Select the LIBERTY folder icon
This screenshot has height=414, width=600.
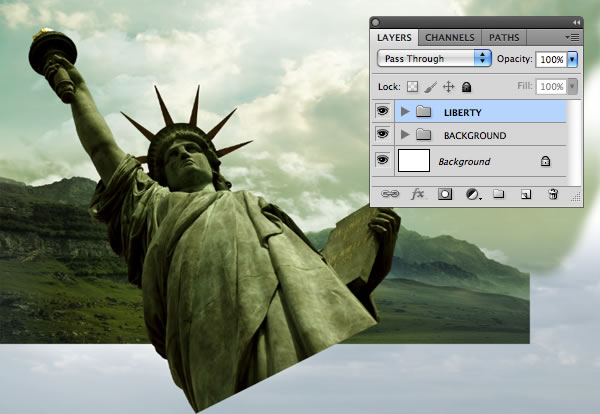[x=424, y=111]
